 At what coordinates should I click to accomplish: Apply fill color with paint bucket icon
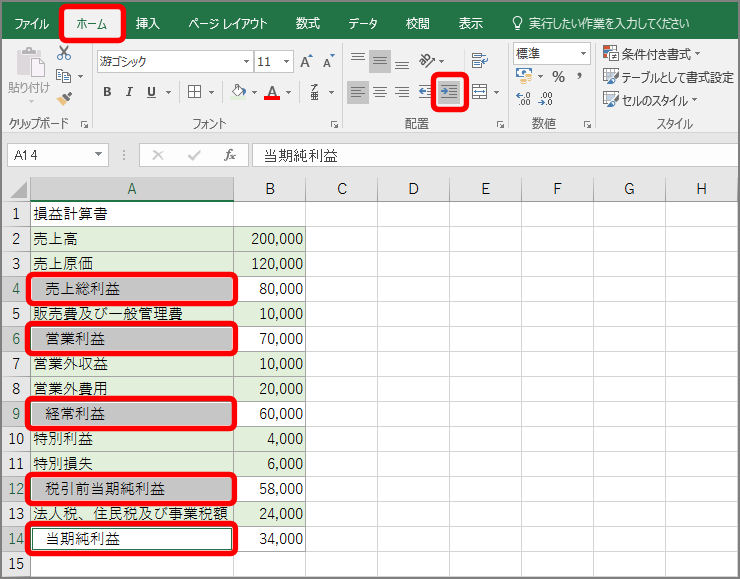point(239,91)
